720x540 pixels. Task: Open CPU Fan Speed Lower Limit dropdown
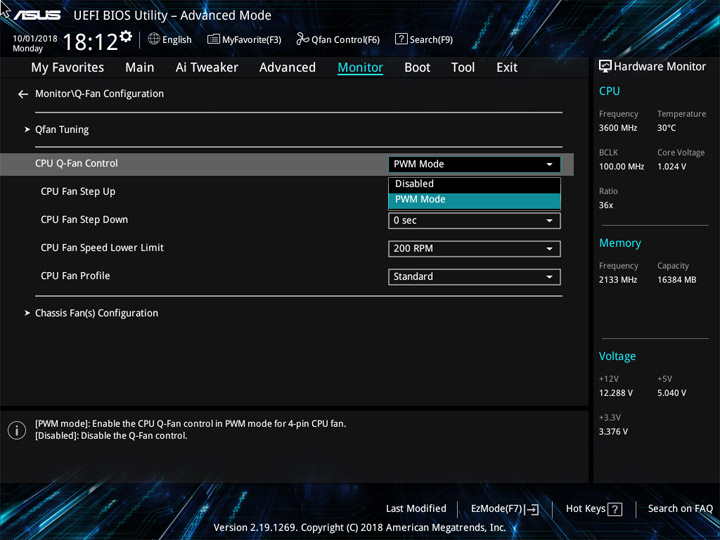tap(474, 249)
